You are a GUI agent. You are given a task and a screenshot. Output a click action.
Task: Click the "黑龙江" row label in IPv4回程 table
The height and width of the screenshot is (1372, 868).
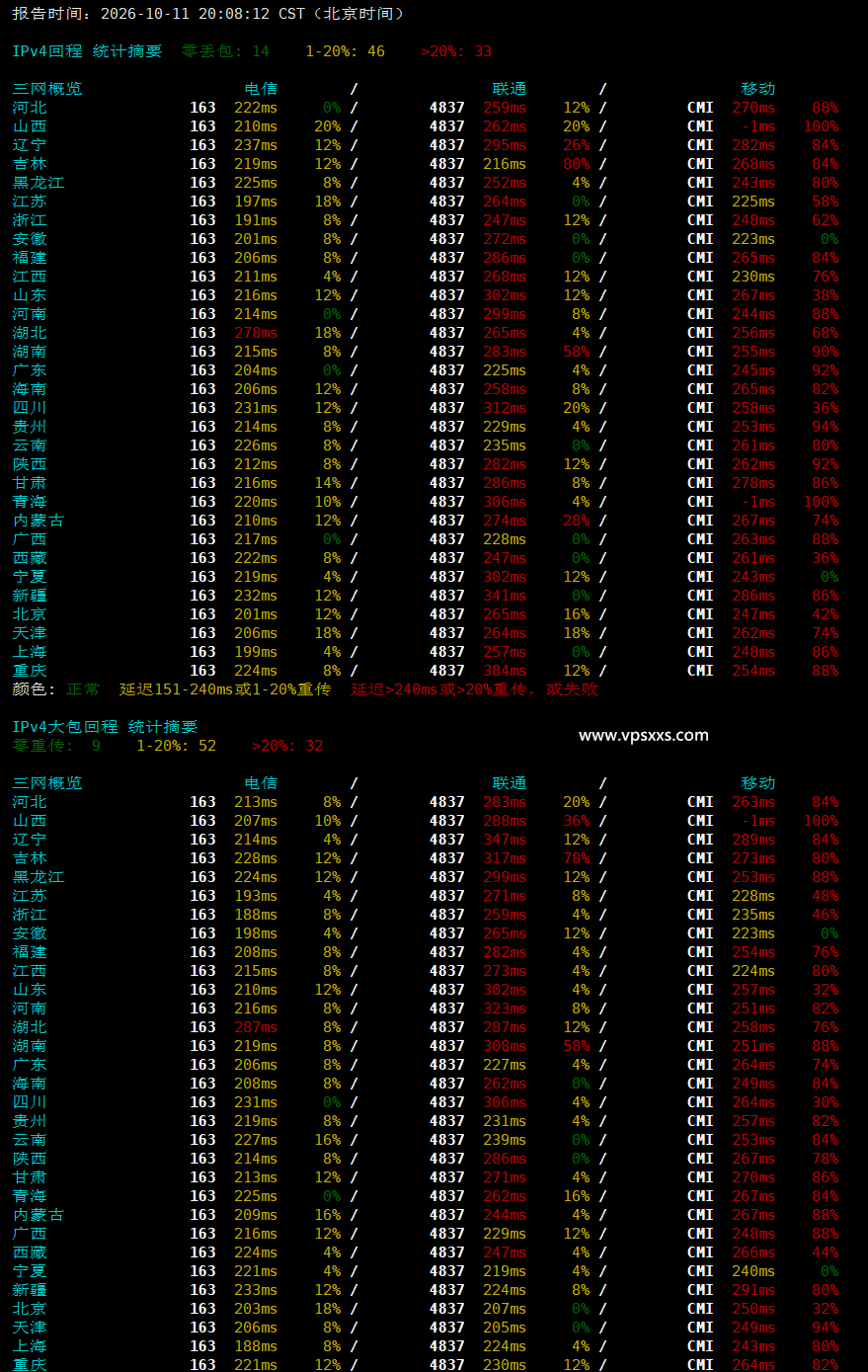pos(39,183)
